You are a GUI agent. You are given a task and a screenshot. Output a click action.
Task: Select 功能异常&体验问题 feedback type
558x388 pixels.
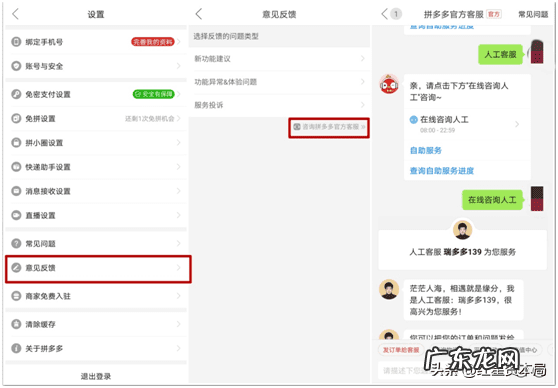point(279,82)
